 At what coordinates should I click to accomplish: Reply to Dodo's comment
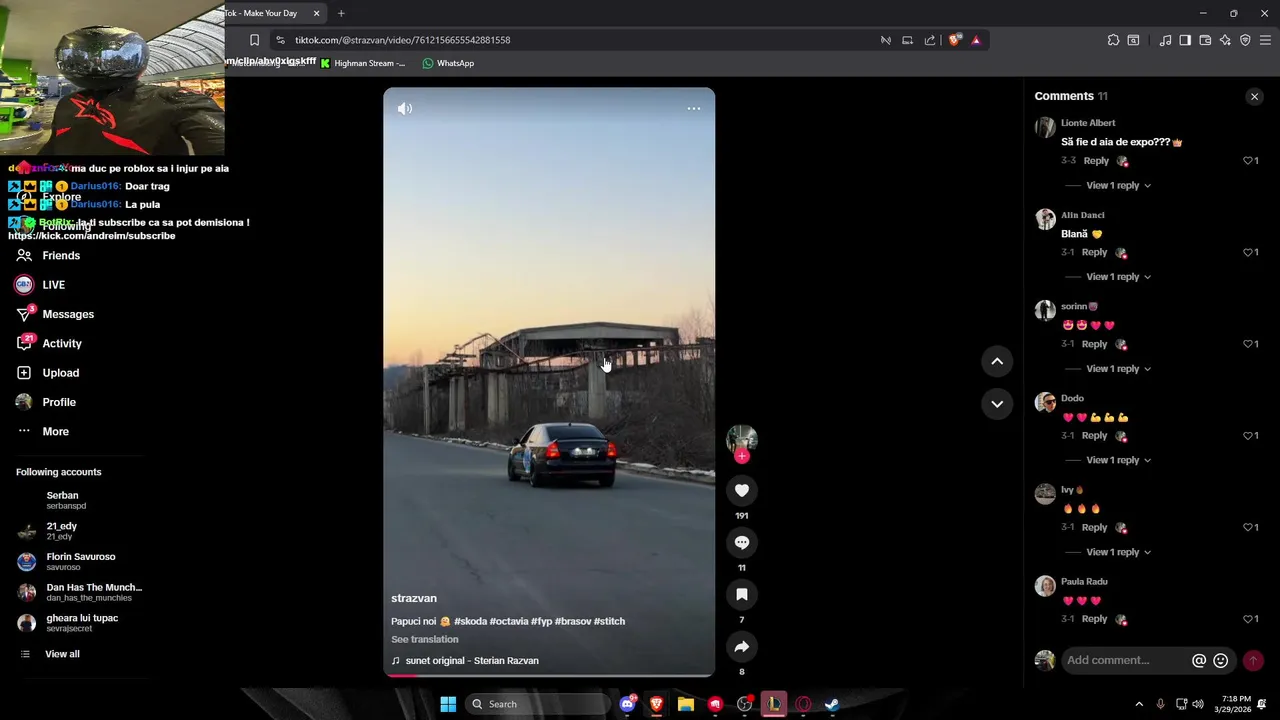(1094, 436)
